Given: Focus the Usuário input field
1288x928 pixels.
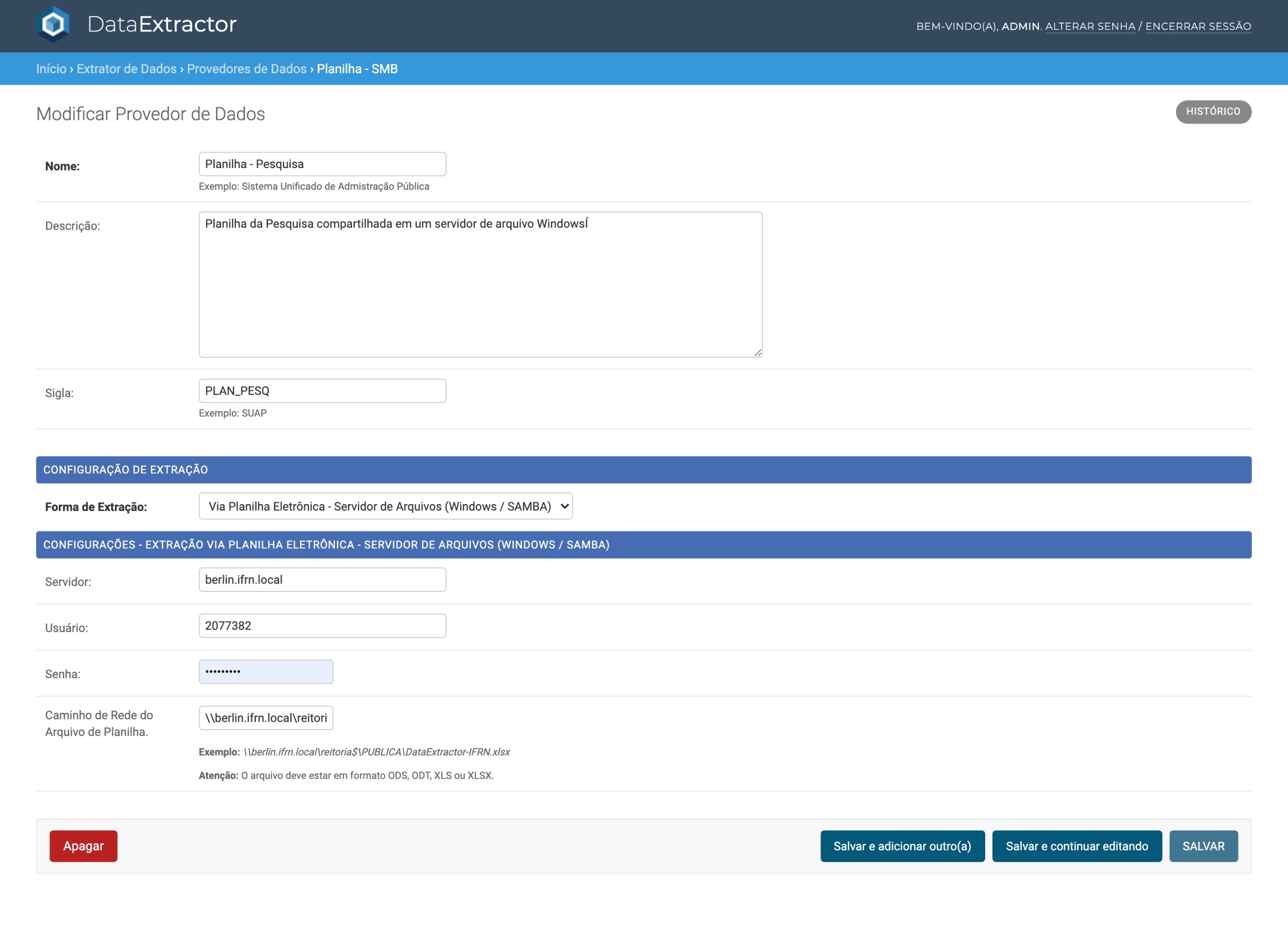Looking at the screenshot, I should click(322, 626).
